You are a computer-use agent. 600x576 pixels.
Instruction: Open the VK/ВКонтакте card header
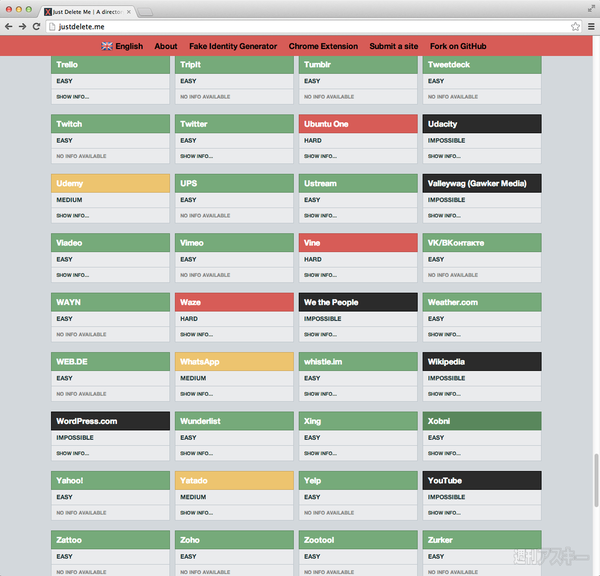coord(482,243)
